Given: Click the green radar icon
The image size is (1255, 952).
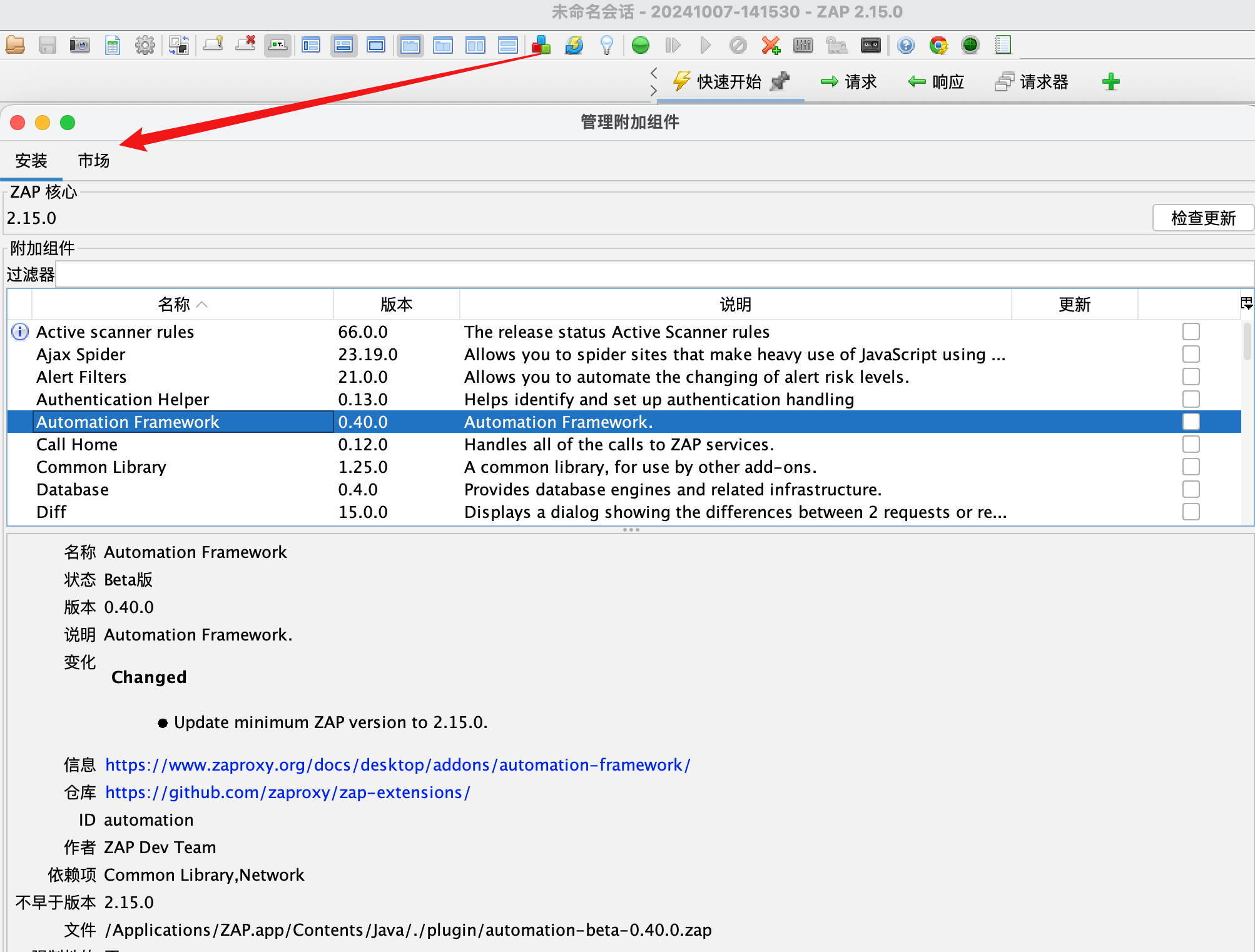Looking at the screenshot, I should pyautogui.click(x=970, y=45).
